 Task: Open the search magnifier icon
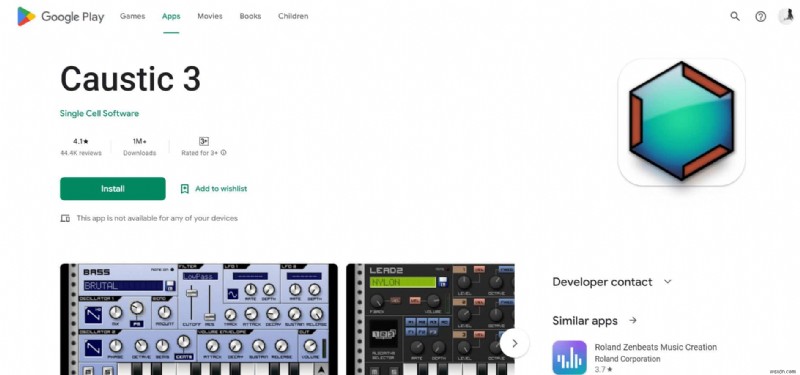click(735, 16)
